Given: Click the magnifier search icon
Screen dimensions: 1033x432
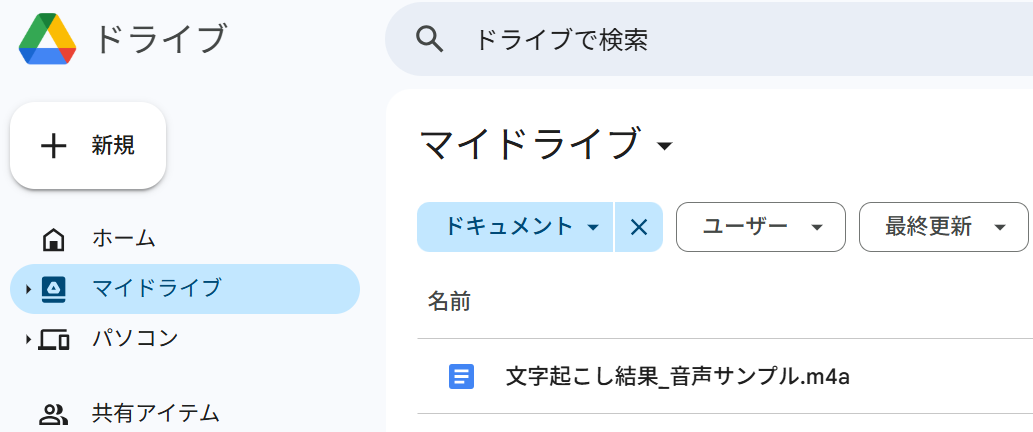Looking at the screenshot, I should point(429,40).
